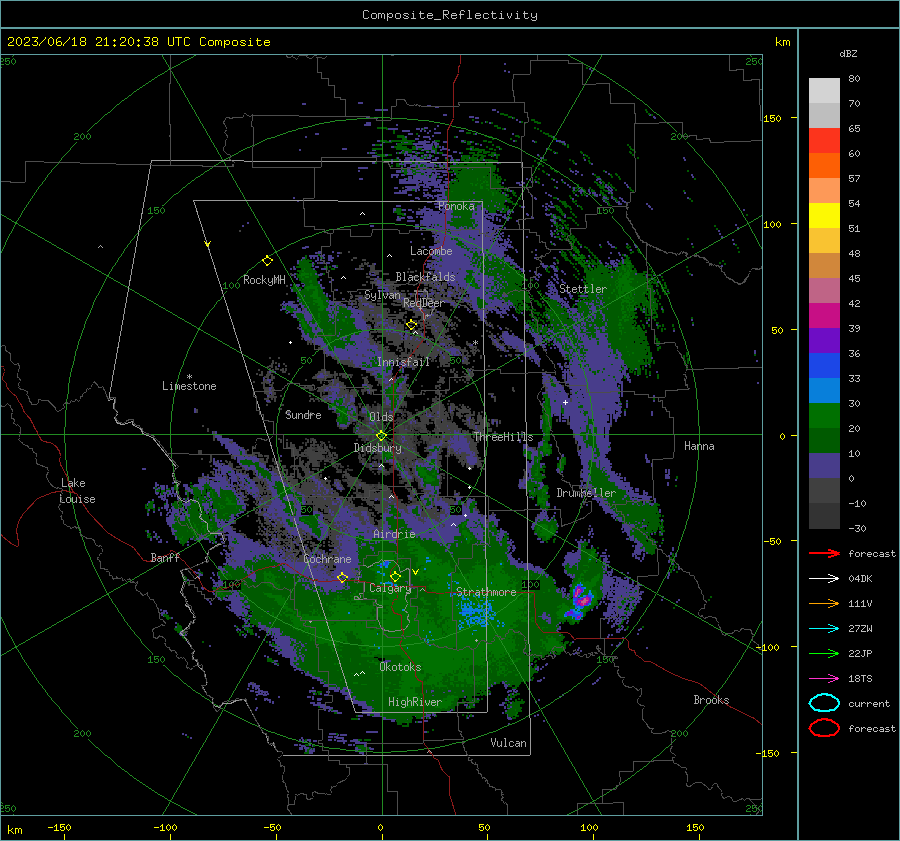Click the white 04DK arrow legend icon
900x841 pixels.
point(824,579)
